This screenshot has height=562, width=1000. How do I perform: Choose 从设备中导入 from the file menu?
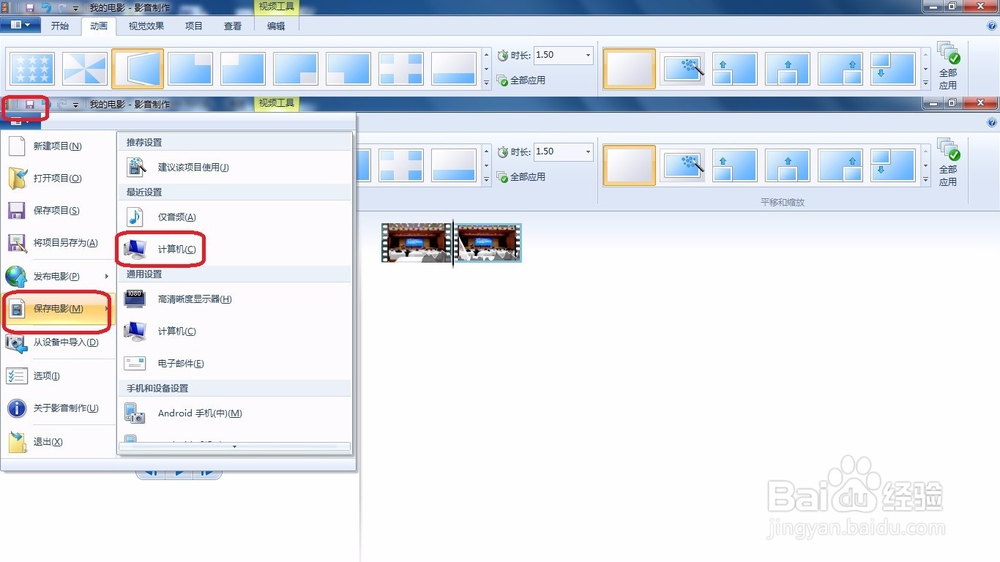tap(57, 343)
